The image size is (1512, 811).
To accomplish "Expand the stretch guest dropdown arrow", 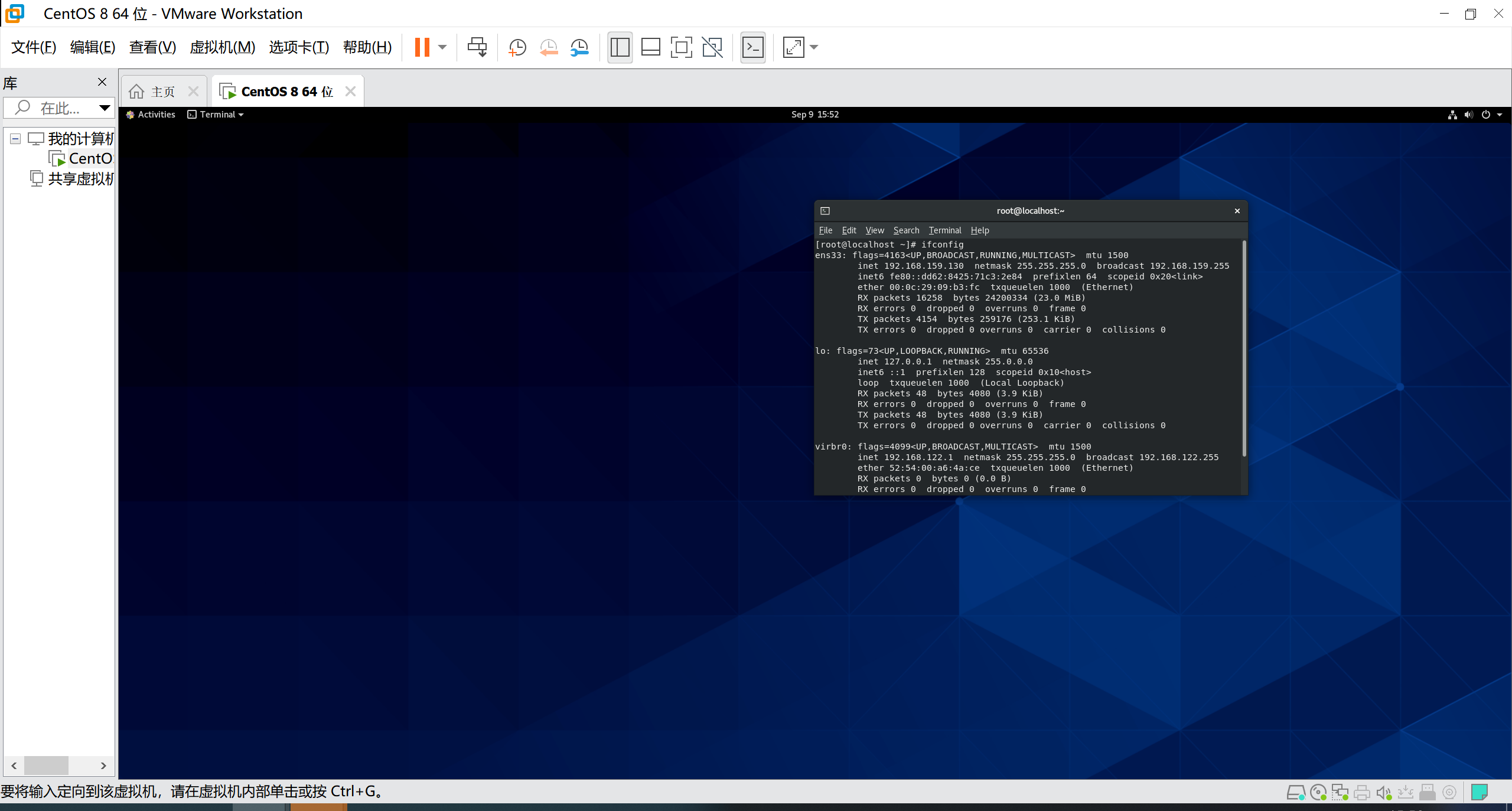I will [x=814, y=47].
